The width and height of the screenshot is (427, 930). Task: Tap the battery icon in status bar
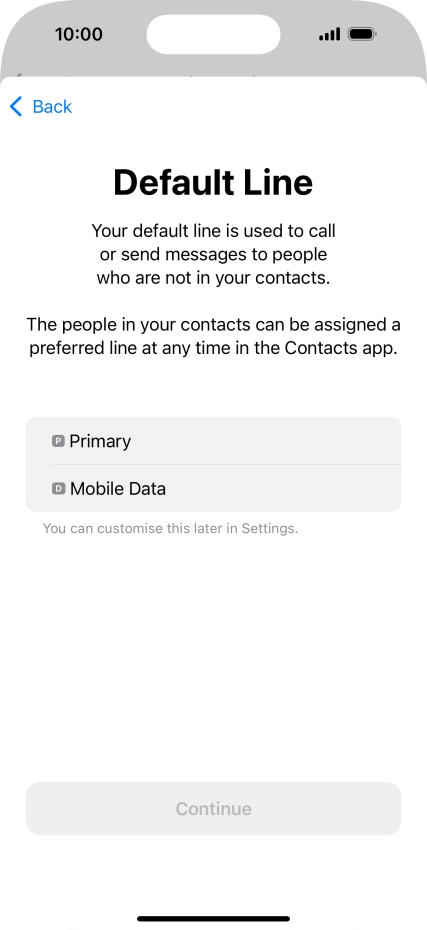[x=362, y=34]
